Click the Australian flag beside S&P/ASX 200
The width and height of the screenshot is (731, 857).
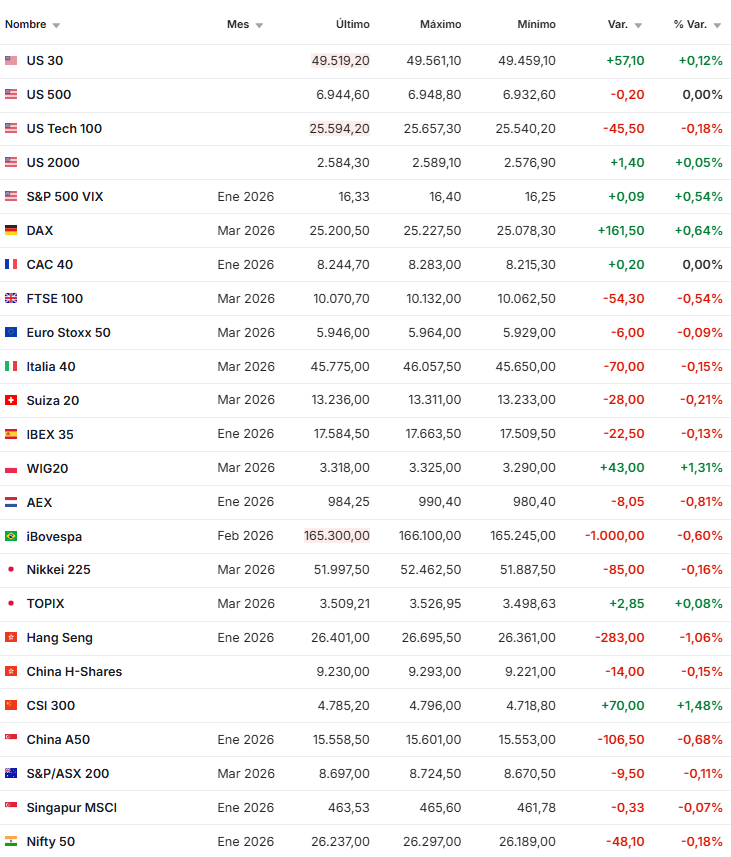[11, 774]
